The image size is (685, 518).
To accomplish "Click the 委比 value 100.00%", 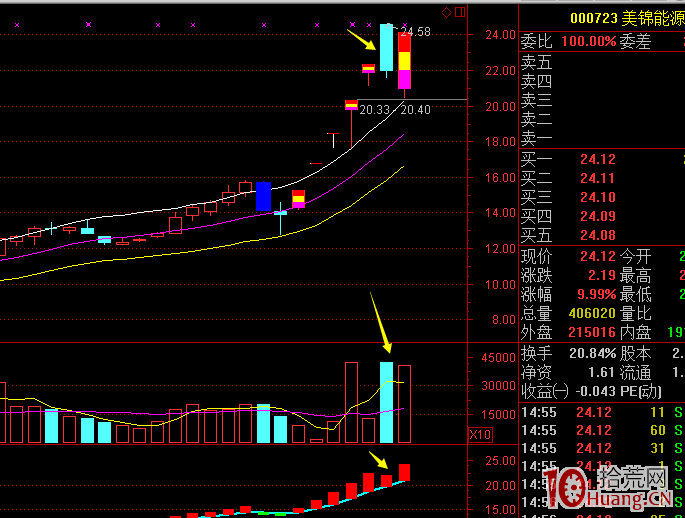I will [588, 41].
